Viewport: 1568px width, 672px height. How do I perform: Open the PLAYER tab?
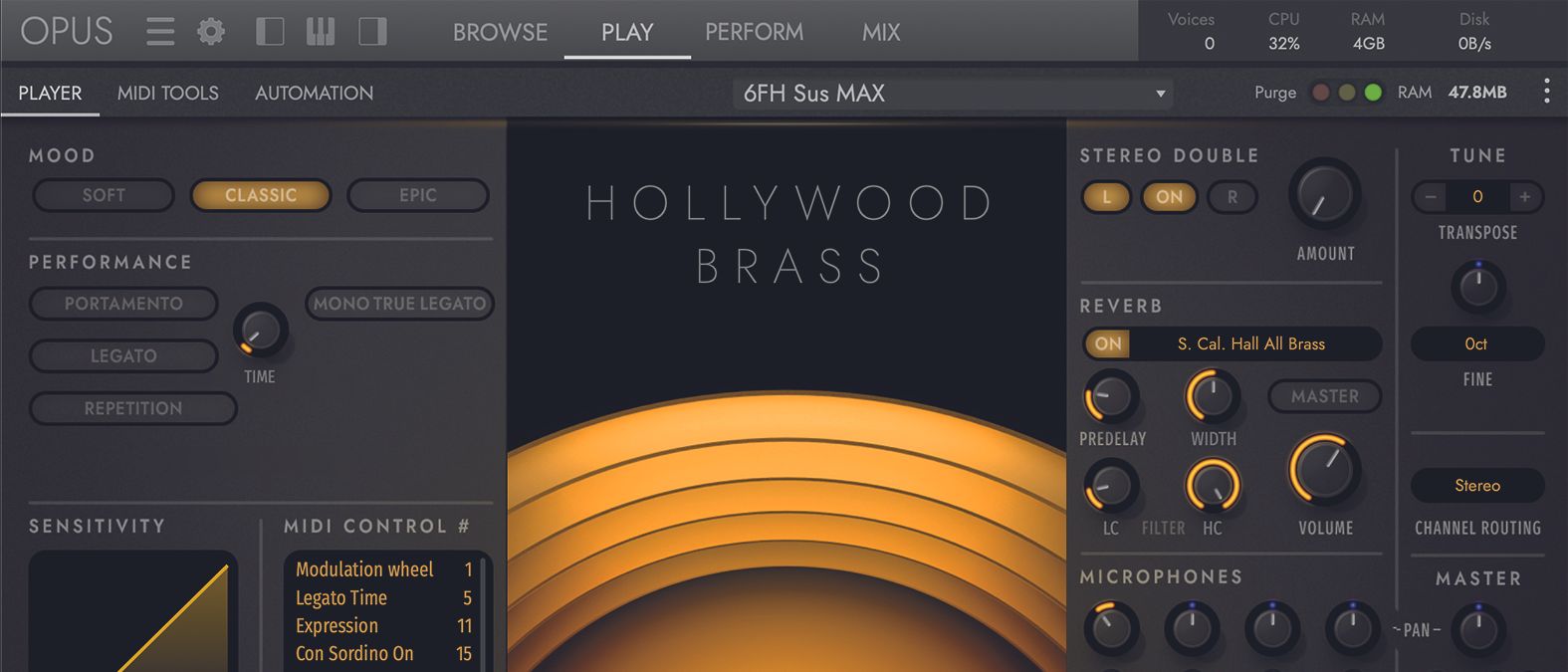[x=50, y=93]
